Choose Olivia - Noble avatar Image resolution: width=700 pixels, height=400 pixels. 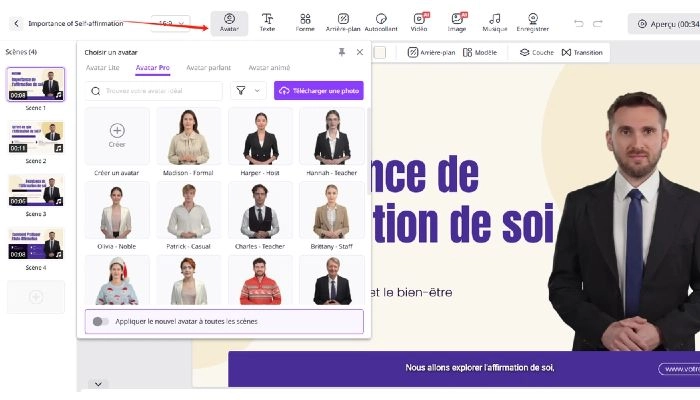point(117,211)
